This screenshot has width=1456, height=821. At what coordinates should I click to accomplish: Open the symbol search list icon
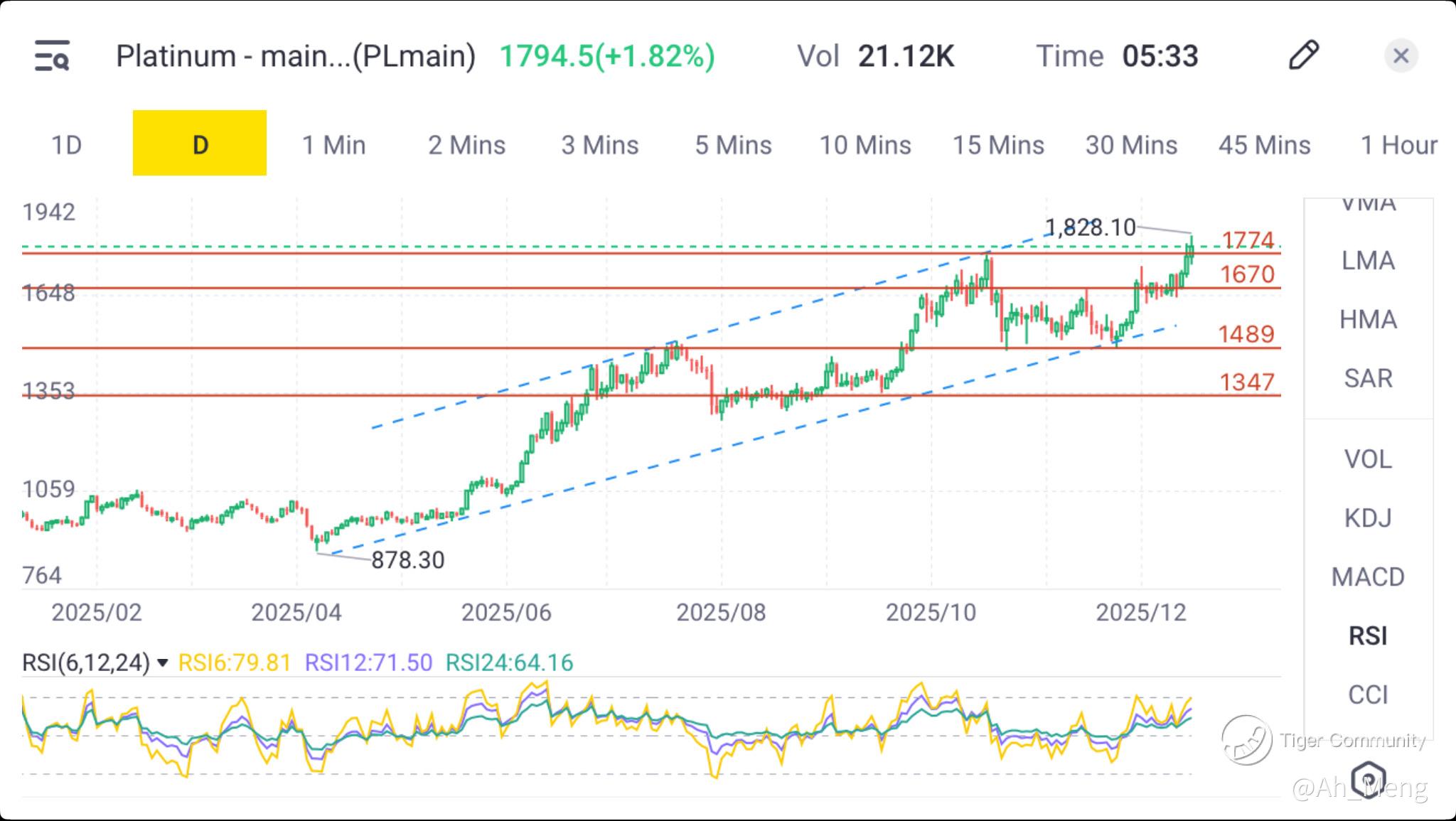pyautogui.click(x=52, y=55)
